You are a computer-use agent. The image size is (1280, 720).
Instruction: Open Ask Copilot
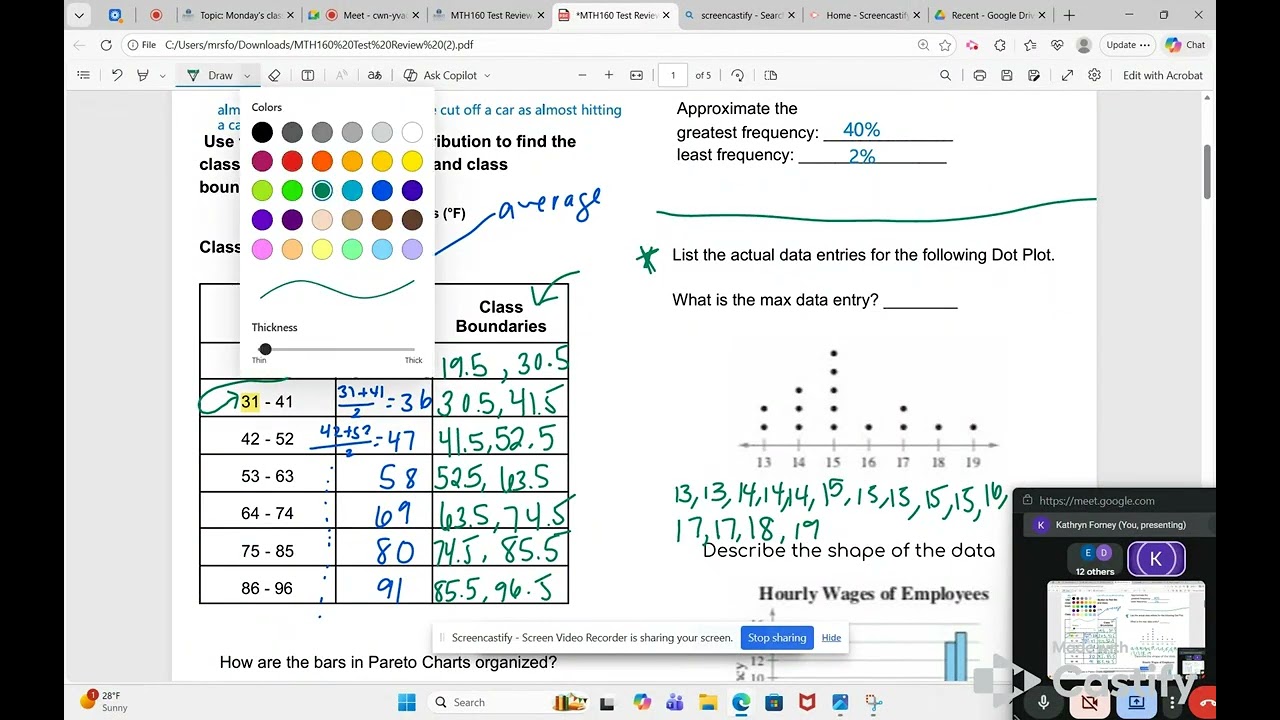440,75
